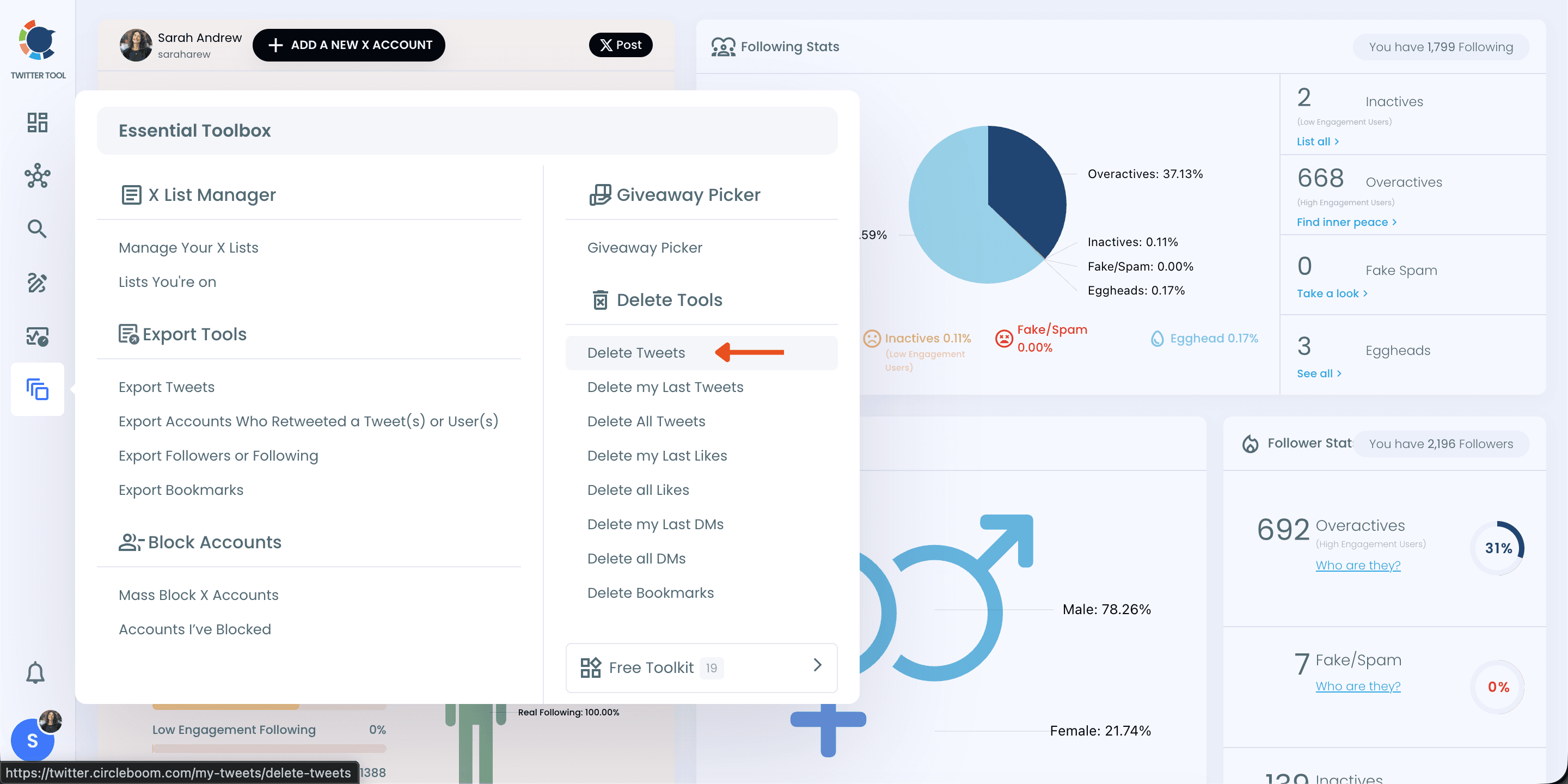Viewport: 1568px width, 784px height.
Task: Click Who are they under Fake/Spam
Action: tap(1358, 687)
